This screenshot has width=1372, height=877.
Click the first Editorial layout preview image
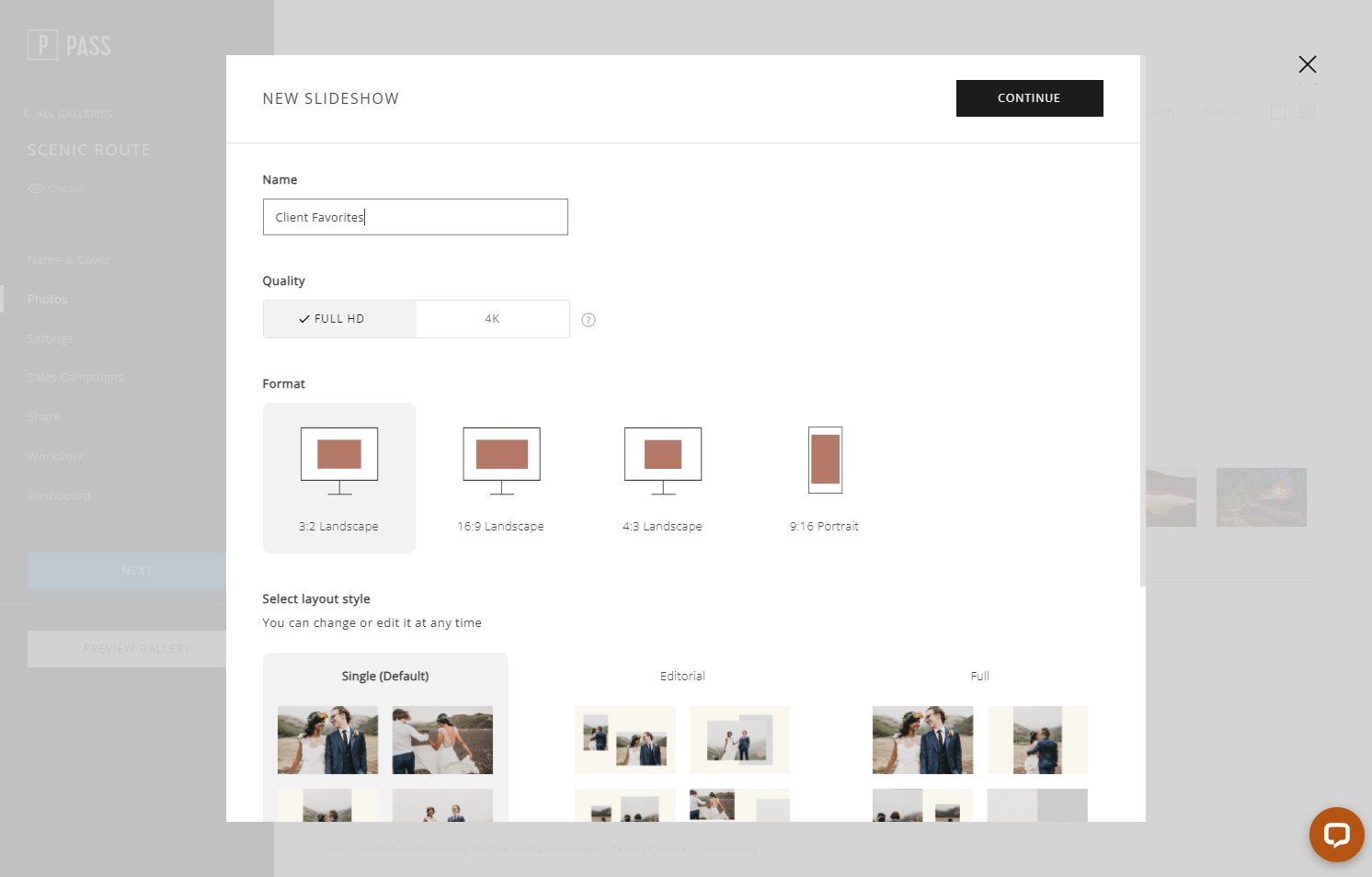coord(625,740)
